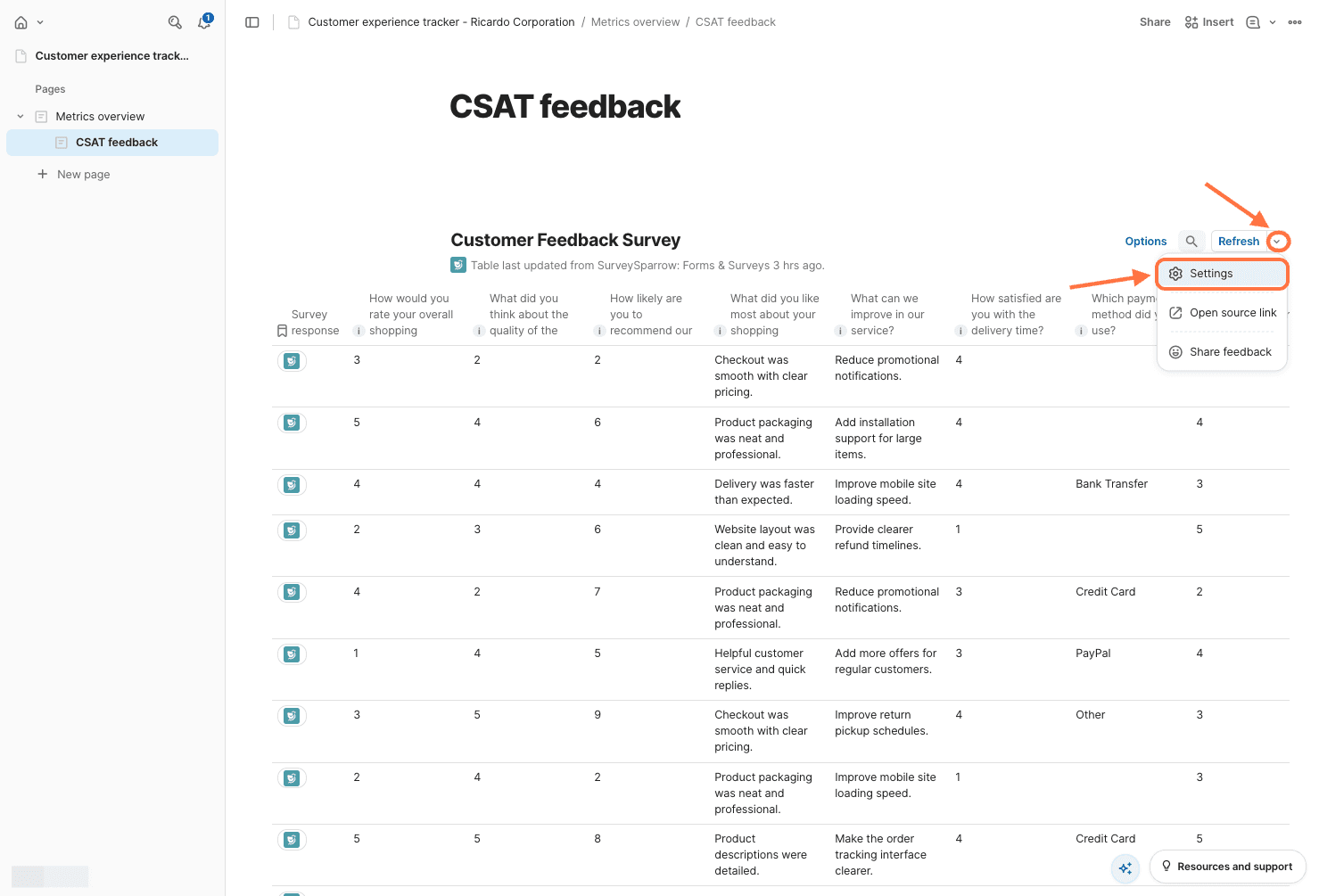Open the notifications bell
1319x896 pixels.
[x=204, y=22]
